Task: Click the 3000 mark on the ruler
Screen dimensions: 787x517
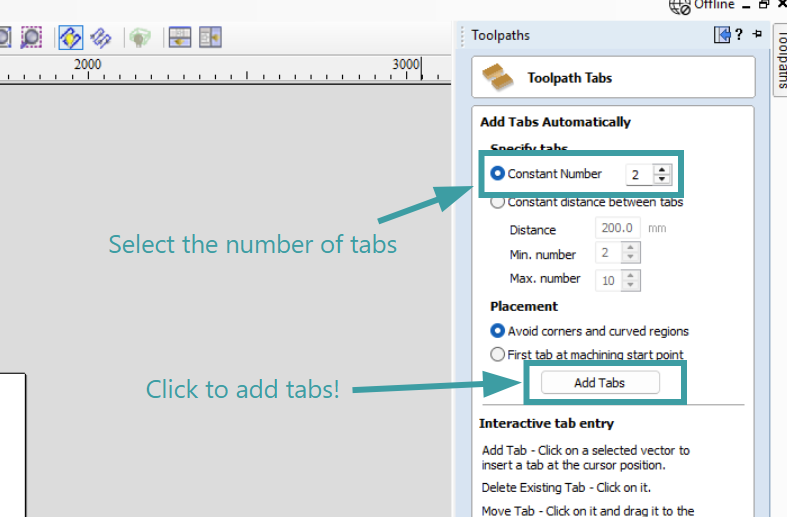Action: pyautogui.click(x=406, y=64)
